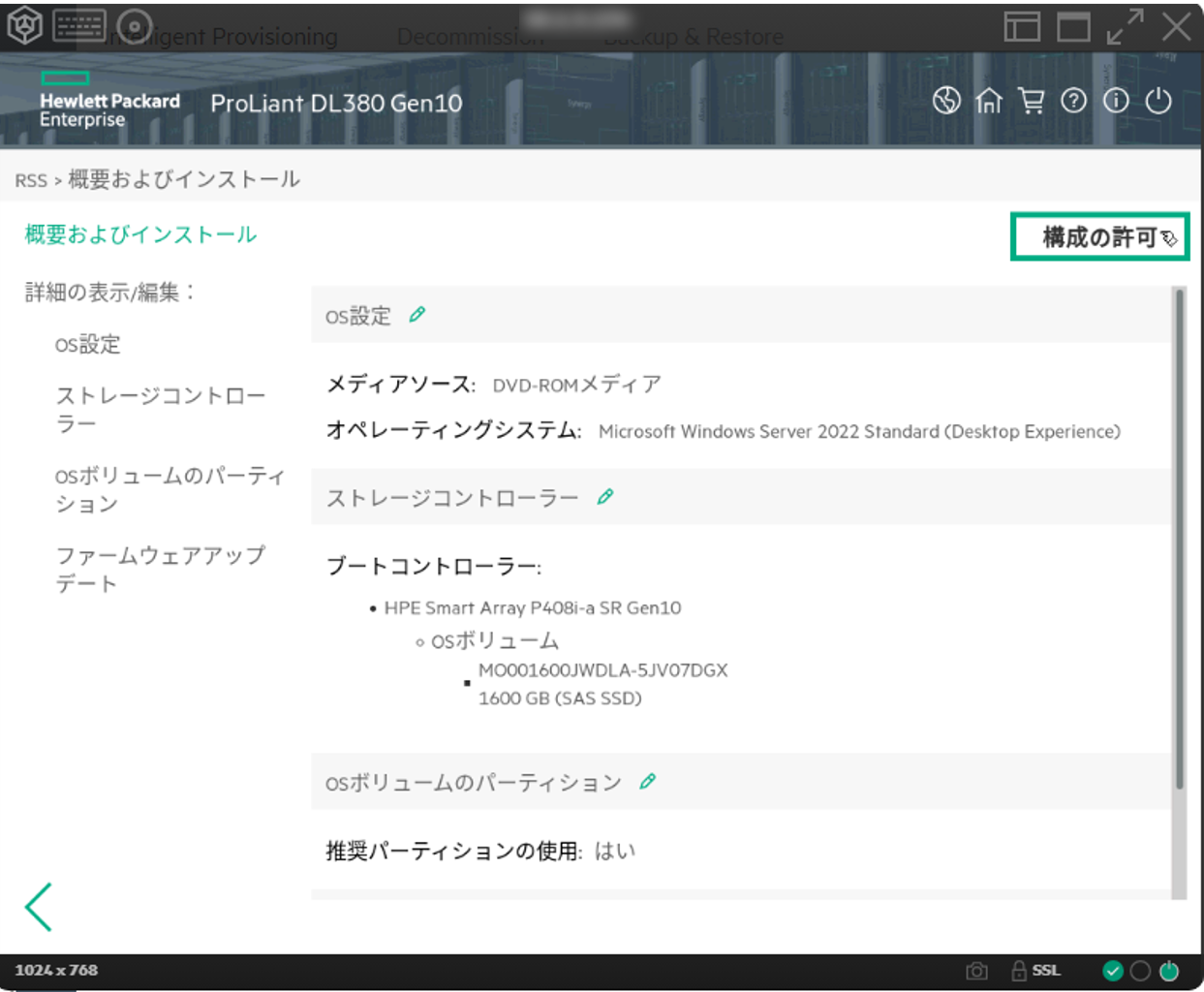This screenshot has width=1204, height=992.
Task: Edit OSボリュームのパーティション with the pencil icon
Action: [648, 782]
